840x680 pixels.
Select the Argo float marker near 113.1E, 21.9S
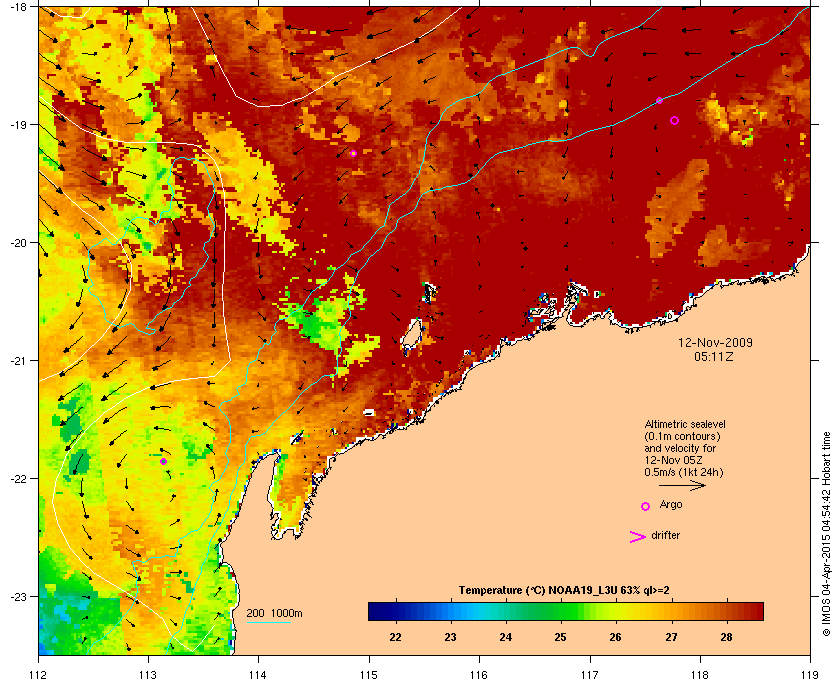[x=163, y=461]
